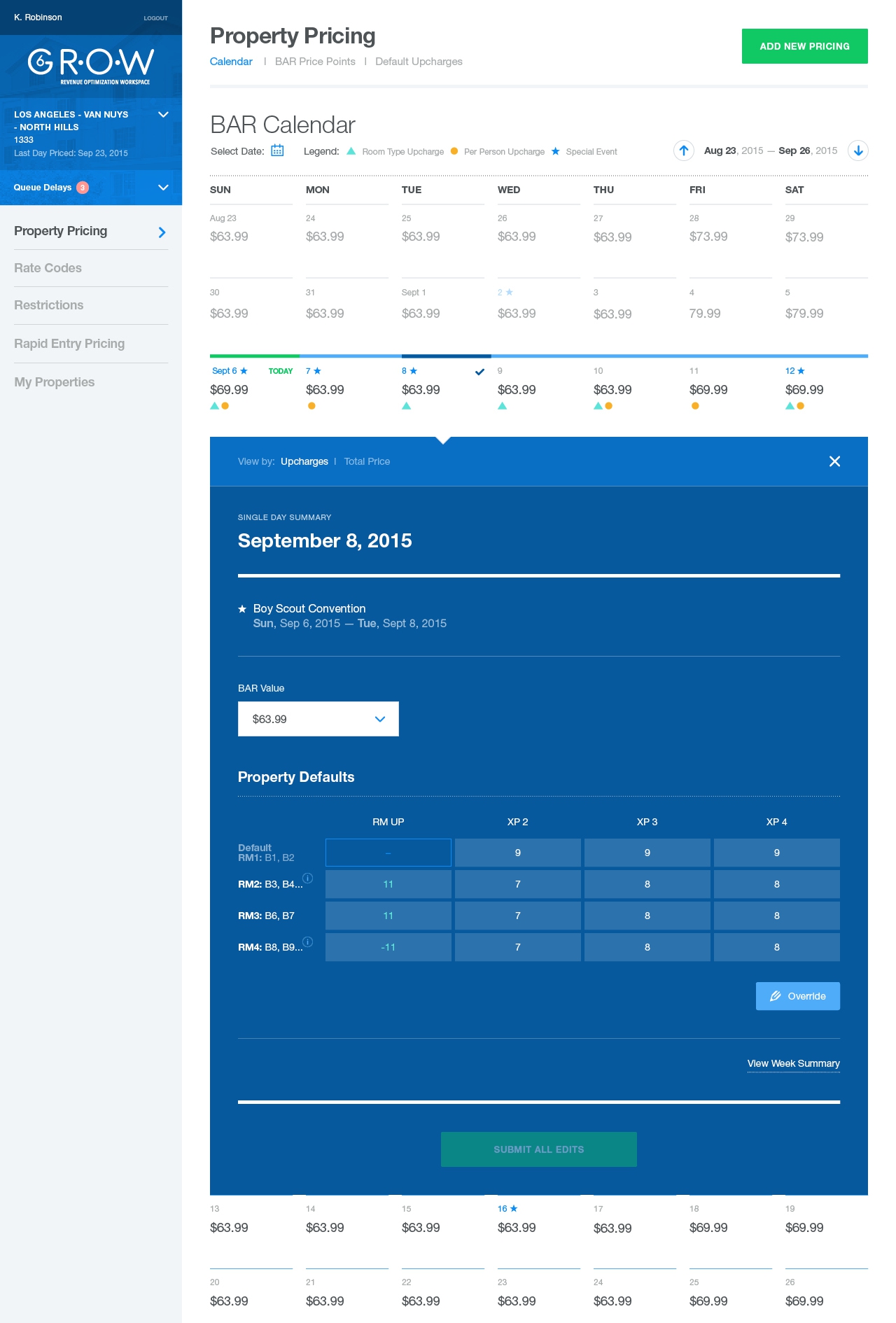Select the RM2 RM UP cell
This screenshot has height=1323, width=896.
click(x=388, y=884)
